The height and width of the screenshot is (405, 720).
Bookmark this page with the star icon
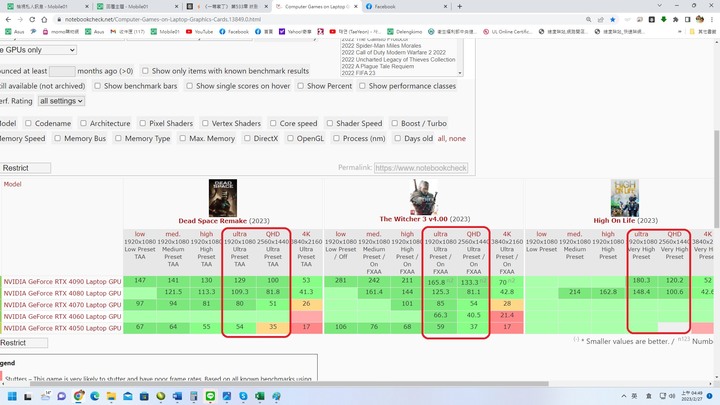613,19
